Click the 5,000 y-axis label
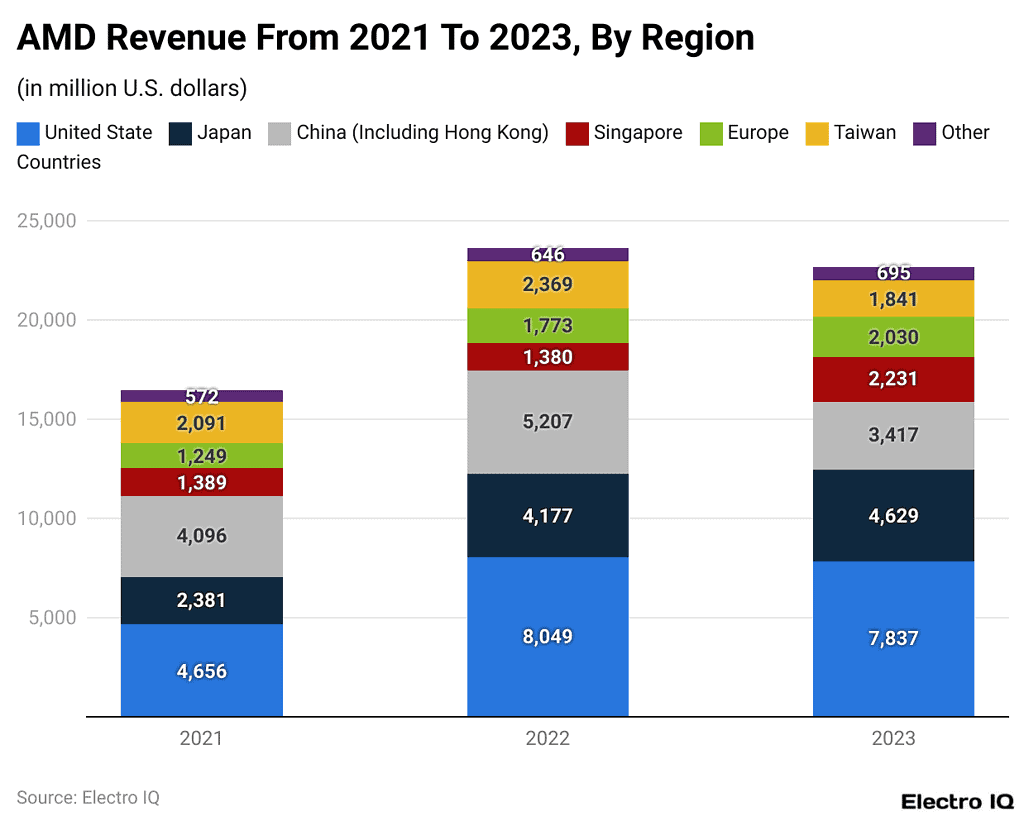The width and height of the screenshot is (1024, 826). pyautogui.click(x=52, y=618)
